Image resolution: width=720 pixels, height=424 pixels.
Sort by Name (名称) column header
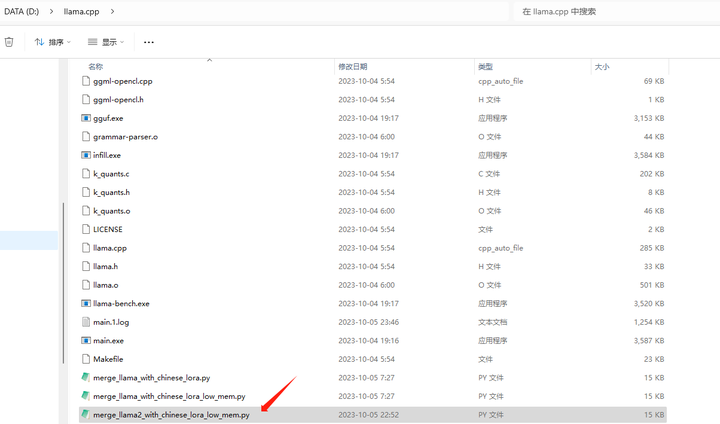(x=96, y=67)
